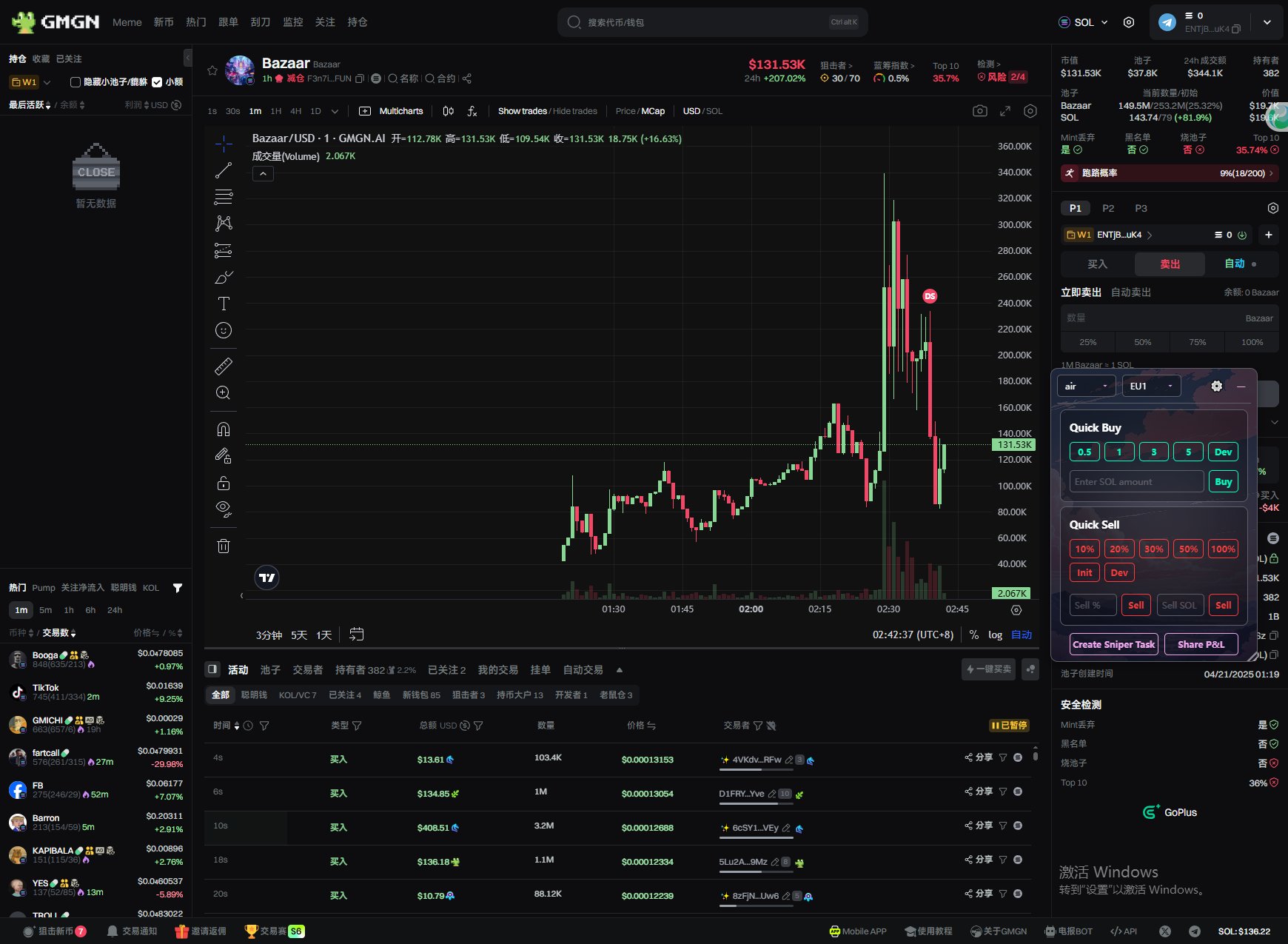Open the indicators fx menu
This screenshot has width=1288, height=944.
tap(472, 111)
